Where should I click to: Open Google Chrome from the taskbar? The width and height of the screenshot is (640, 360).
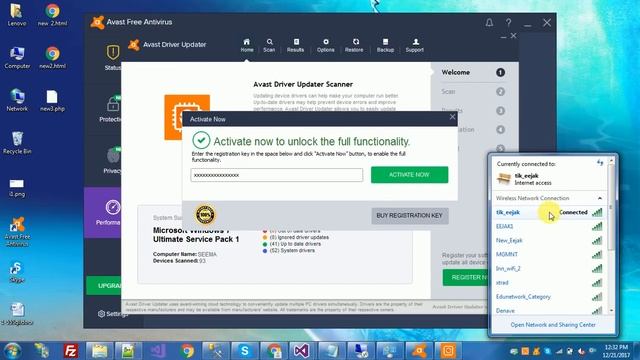pyautogui.click(x=187, y=351)
